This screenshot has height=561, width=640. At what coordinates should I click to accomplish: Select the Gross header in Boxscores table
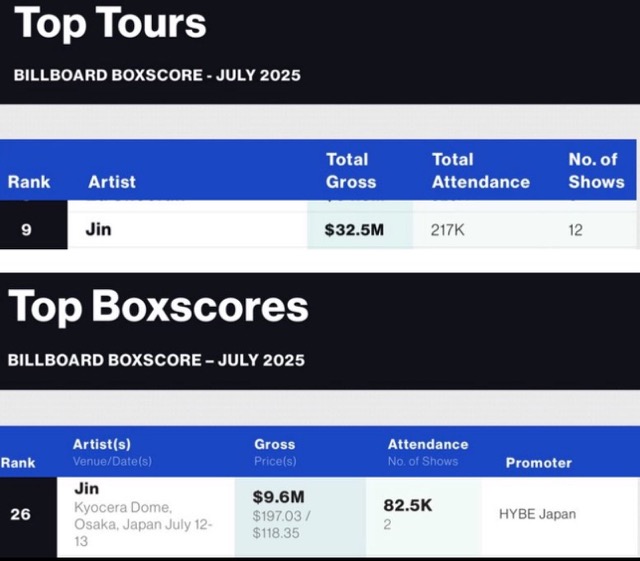[x=275, y=444]
